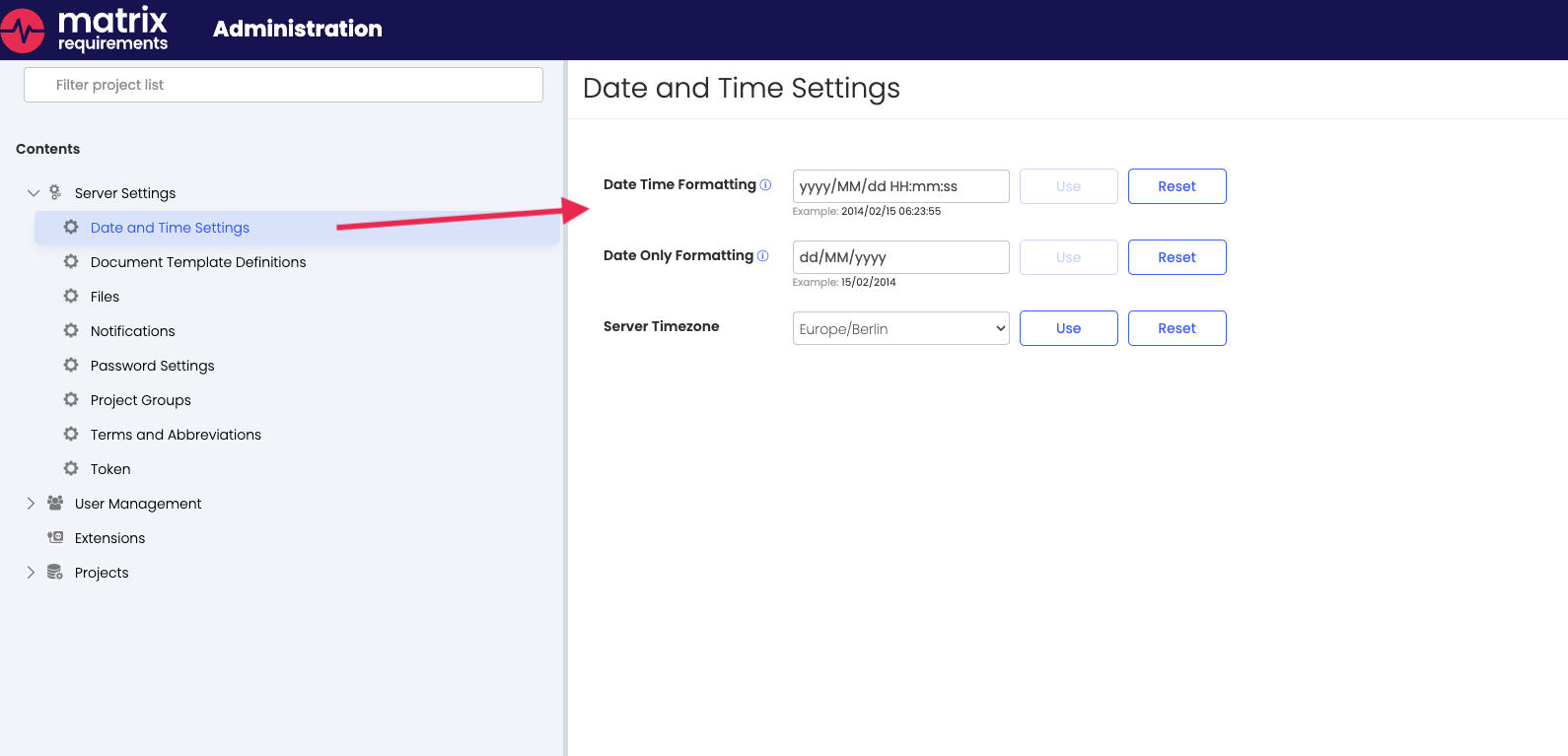Viewport: 1568px width, 756px height.
Task: Select Project Groups
Action: (141, 400)
